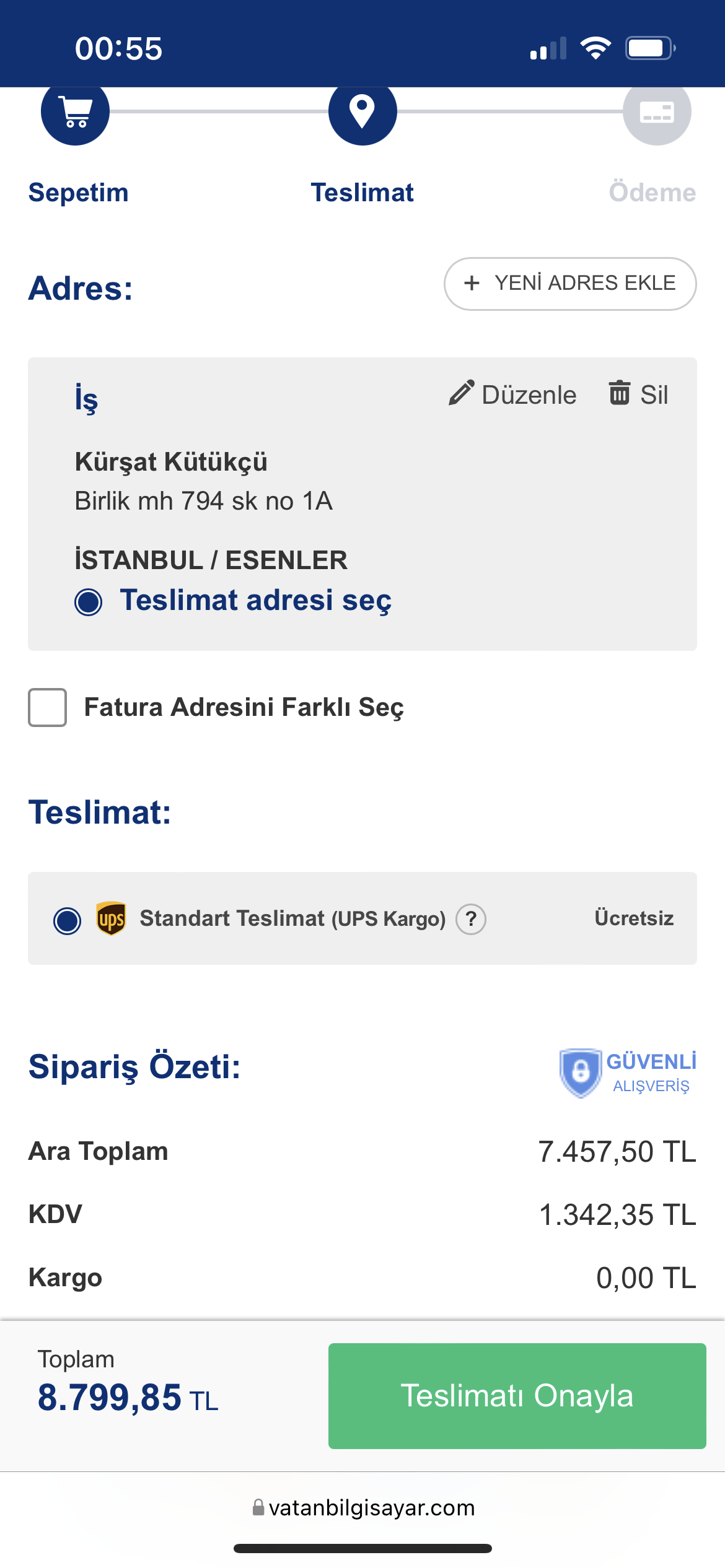Tap the UPS logo icon

112,918
